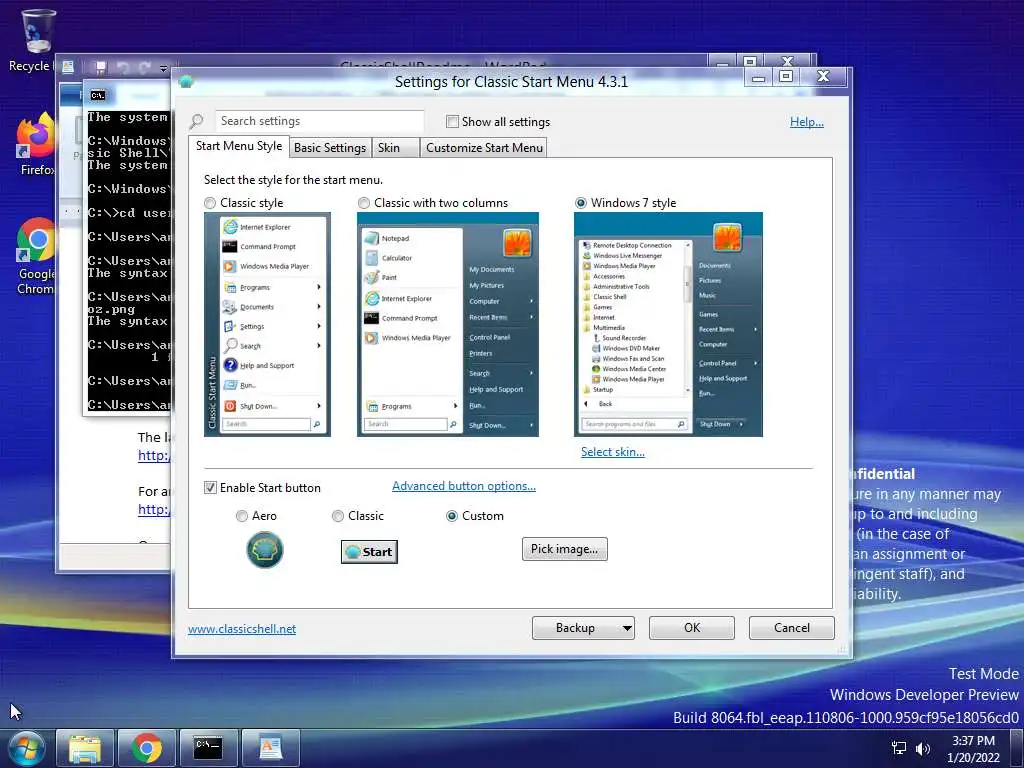Click the Classic style preview thumbnail
This screenshot has width=1024, height=768.
point(267,325)
